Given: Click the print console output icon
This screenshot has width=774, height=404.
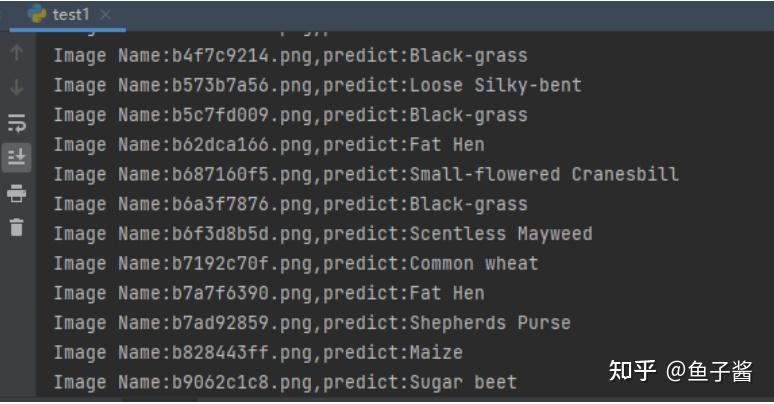Looking at the screenshot, I should (16, 192).
